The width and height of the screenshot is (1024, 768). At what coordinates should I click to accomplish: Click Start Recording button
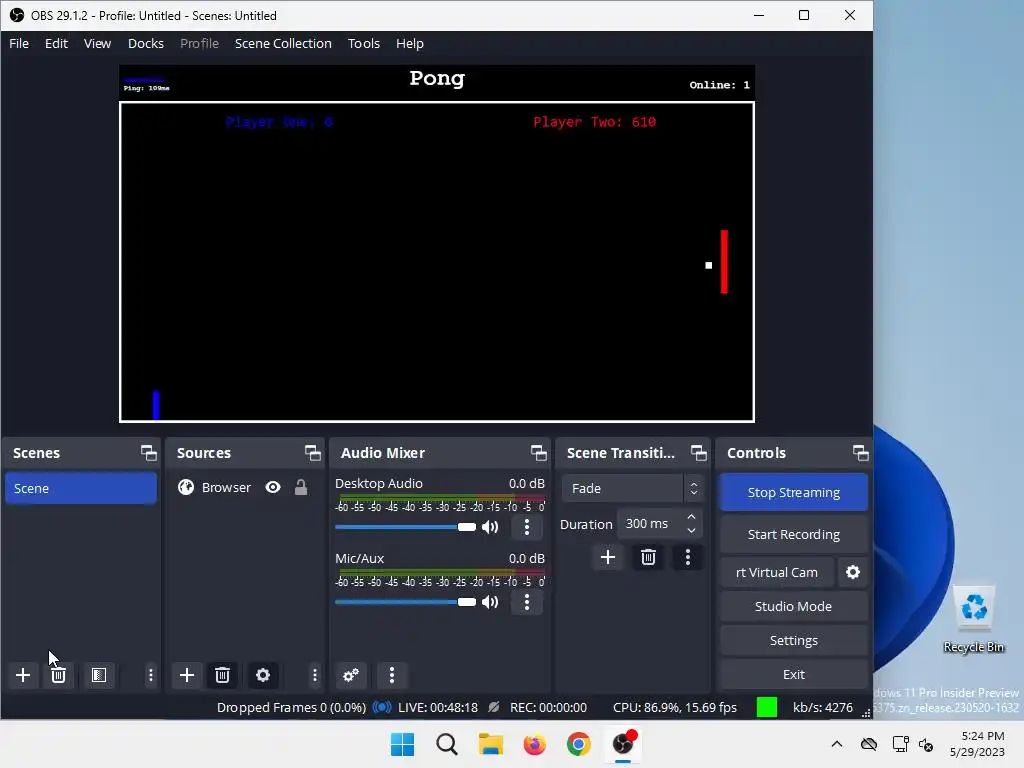(794, 534)
